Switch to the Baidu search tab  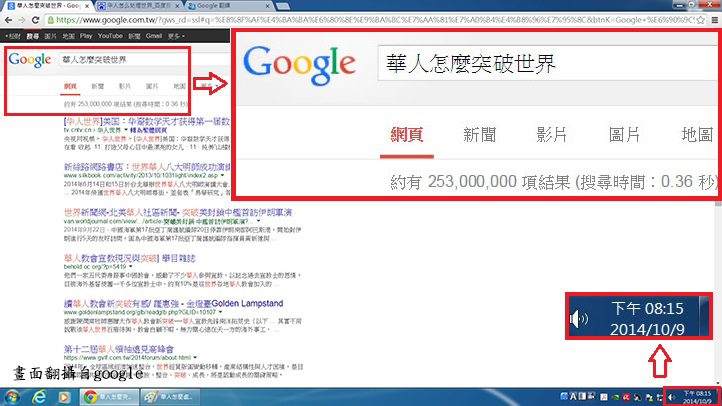coord(138,6)
